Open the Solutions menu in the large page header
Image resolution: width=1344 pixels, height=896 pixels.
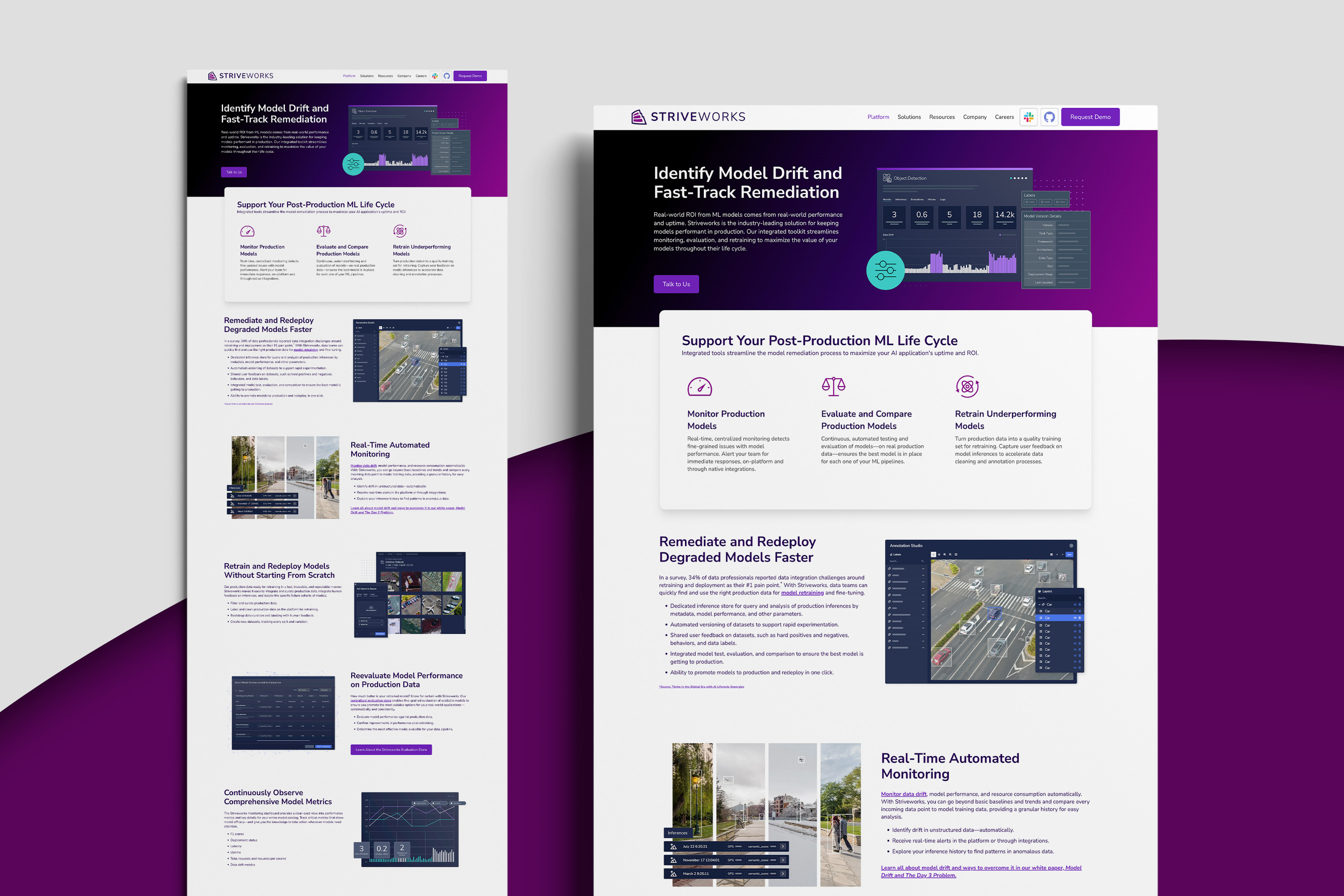[909, 117]
